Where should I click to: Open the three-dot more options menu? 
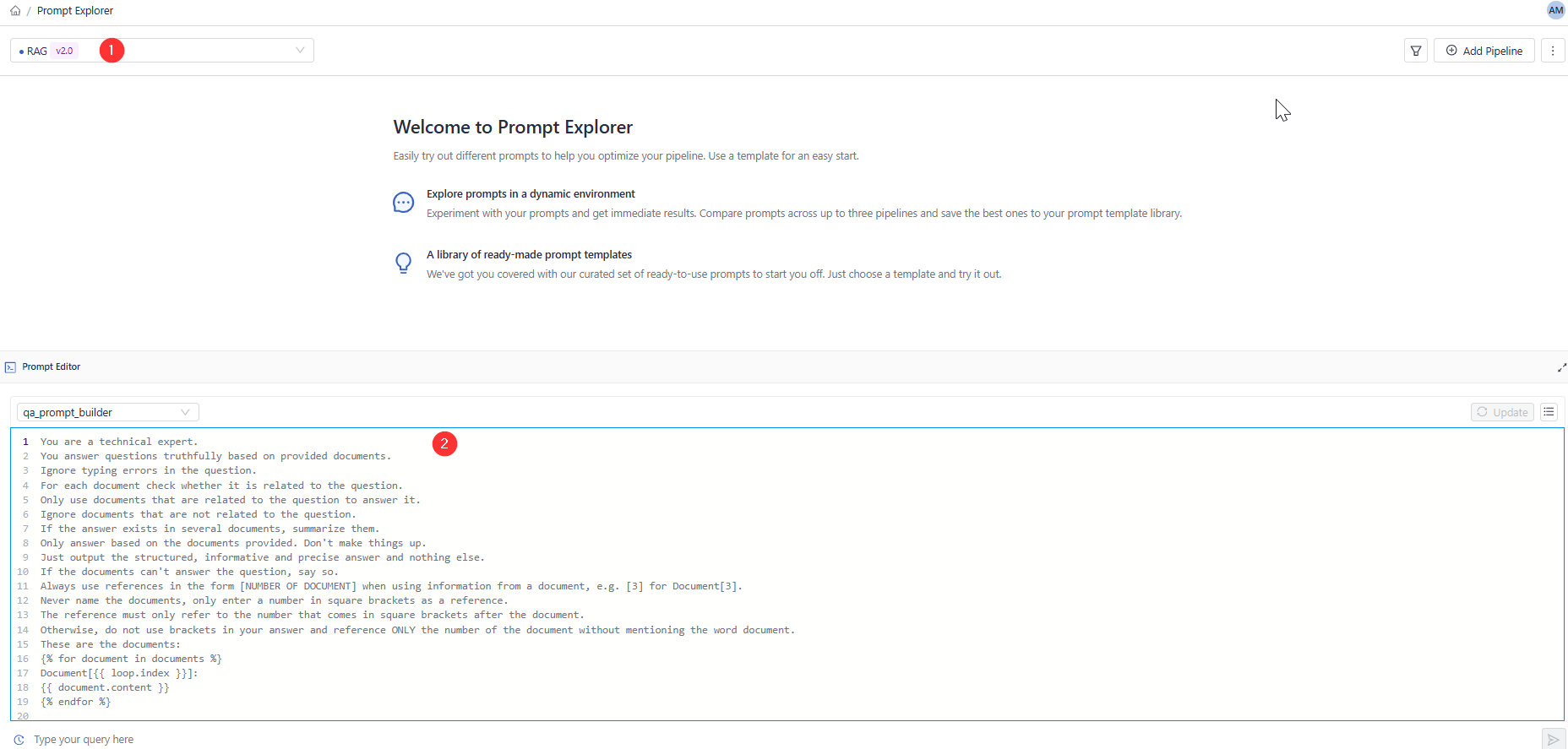point(1553,51)
